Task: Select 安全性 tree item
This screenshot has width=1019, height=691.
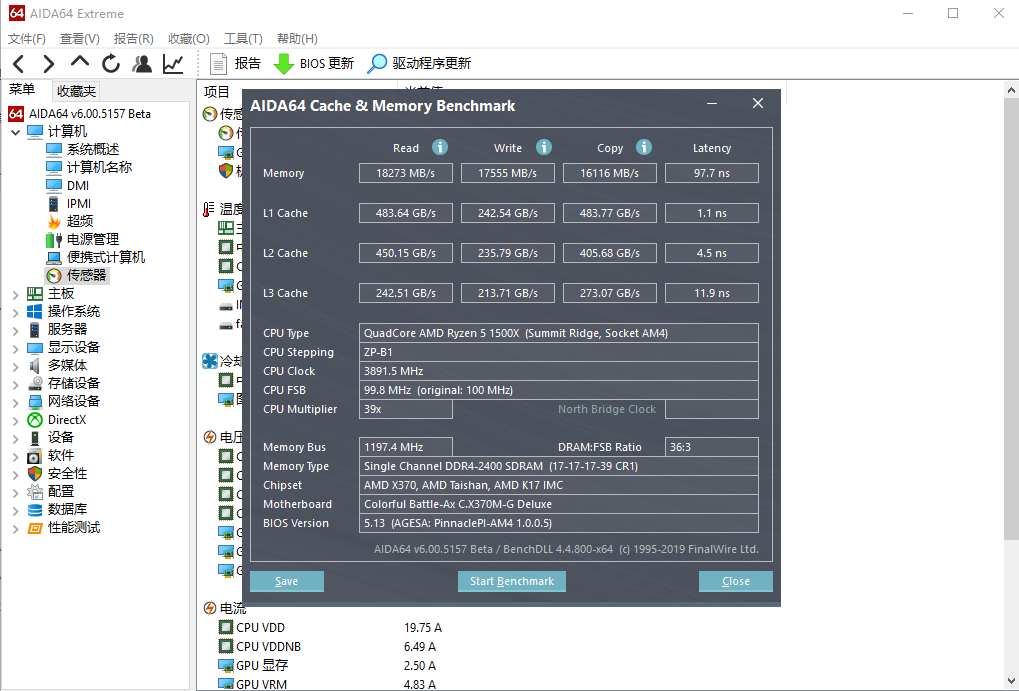Action: pos(58,474)
